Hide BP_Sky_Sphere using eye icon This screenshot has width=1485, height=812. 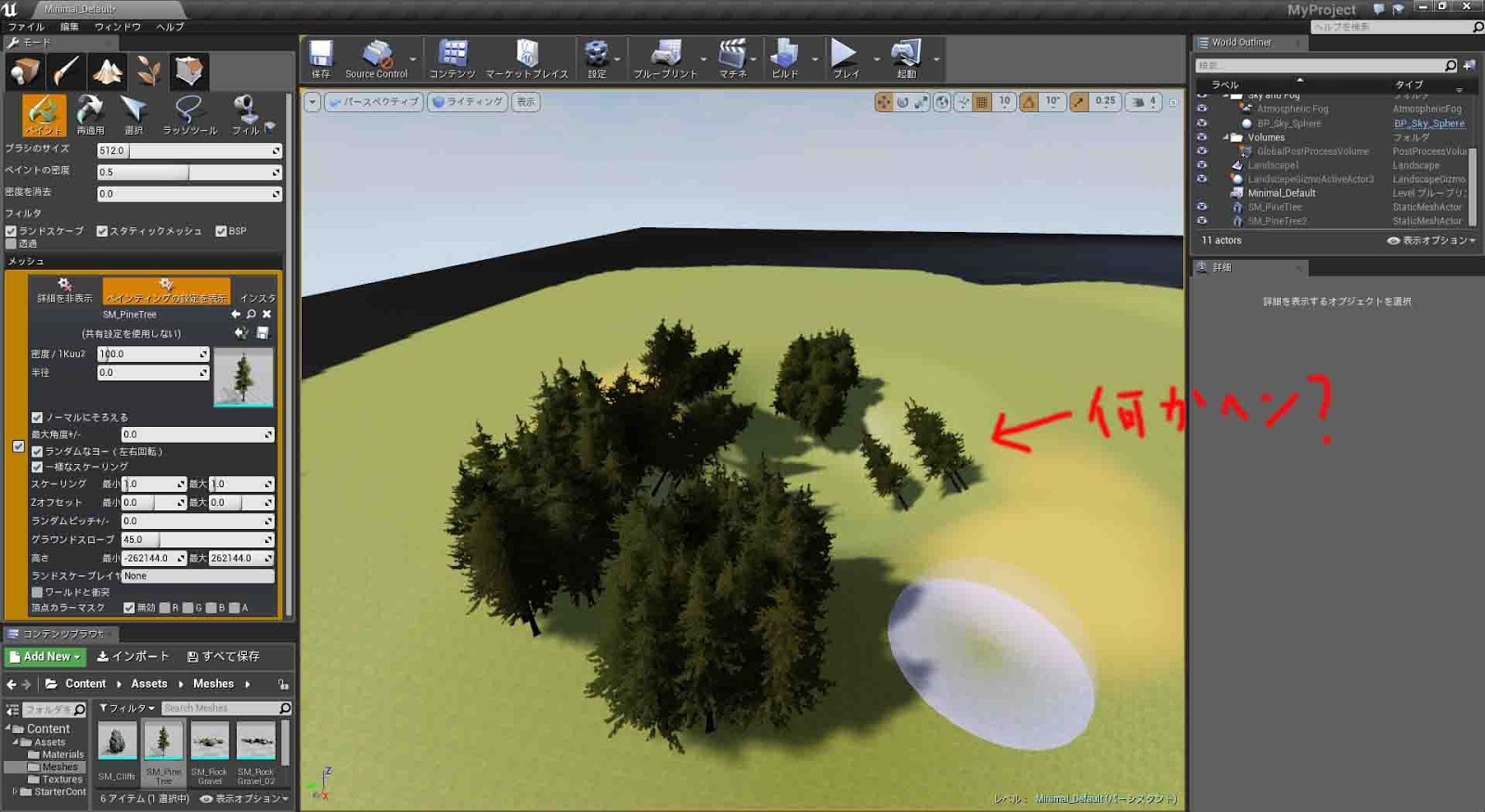(x=1202, y=122)
